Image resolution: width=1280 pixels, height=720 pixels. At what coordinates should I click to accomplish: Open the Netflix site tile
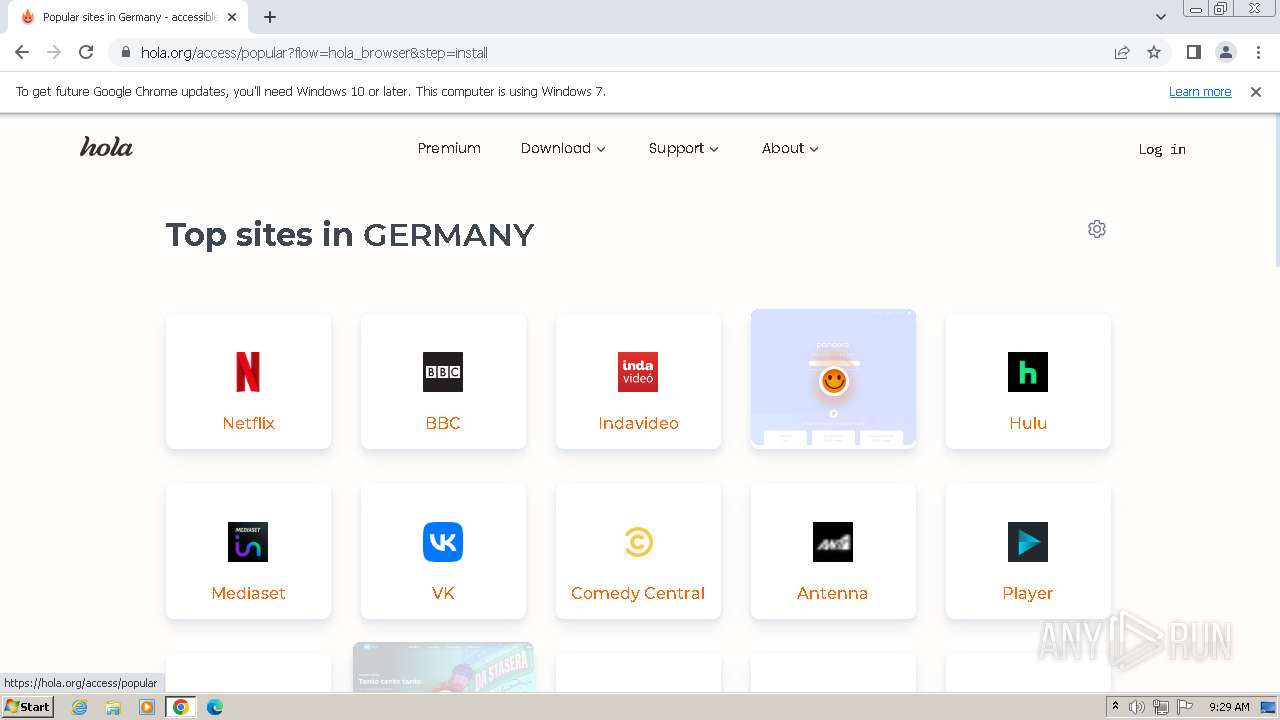coord(248,381)
